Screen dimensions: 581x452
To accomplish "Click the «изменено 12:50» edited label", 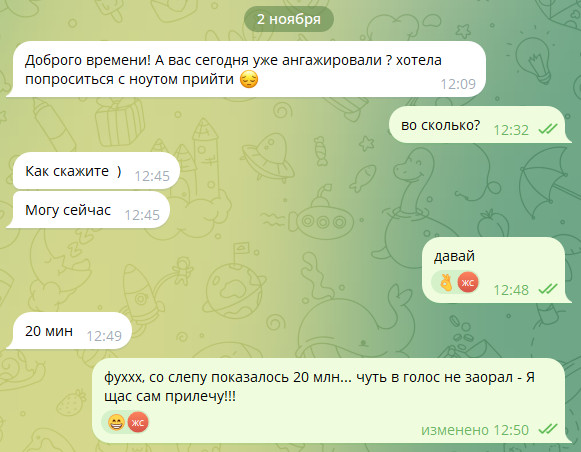I will tap(475, 430).
